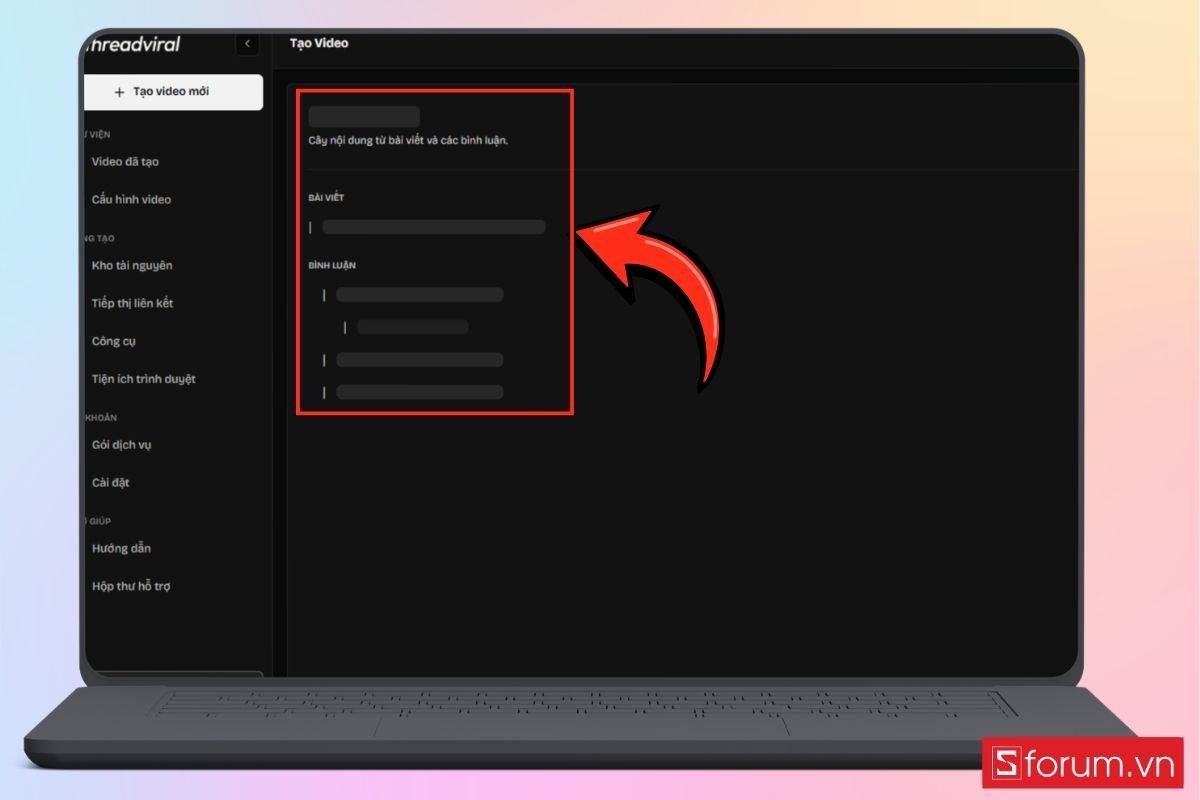Click the BÌNH LUẬN section label
The height and width of the screenshot is (800, 1200).
[332, 266]
